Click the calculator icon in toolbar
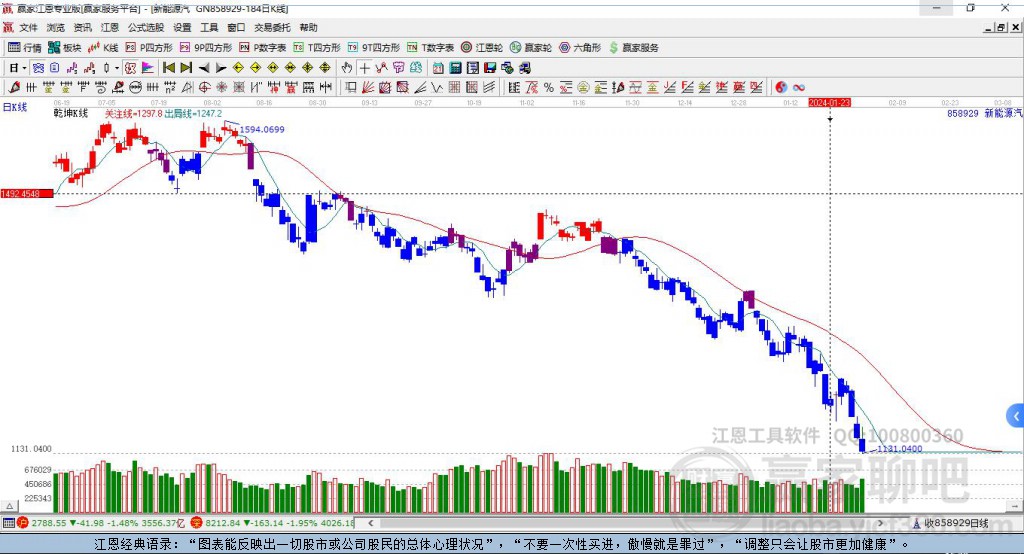 (455, 68)
